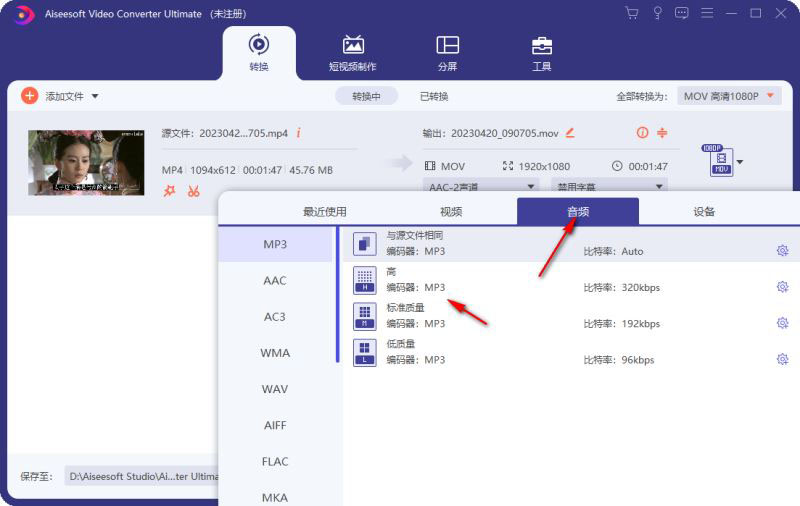Open the AAC-2声道 audio track dropdown
The image size is (800, 506).
pyautogui.click(x=481, y=186)
